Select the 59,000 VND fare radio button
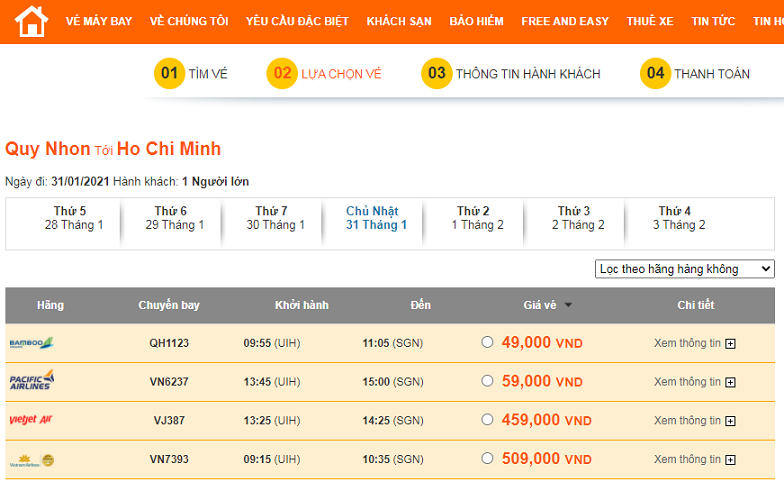This screenshot has height=482, width=784. tap(487, 381)
